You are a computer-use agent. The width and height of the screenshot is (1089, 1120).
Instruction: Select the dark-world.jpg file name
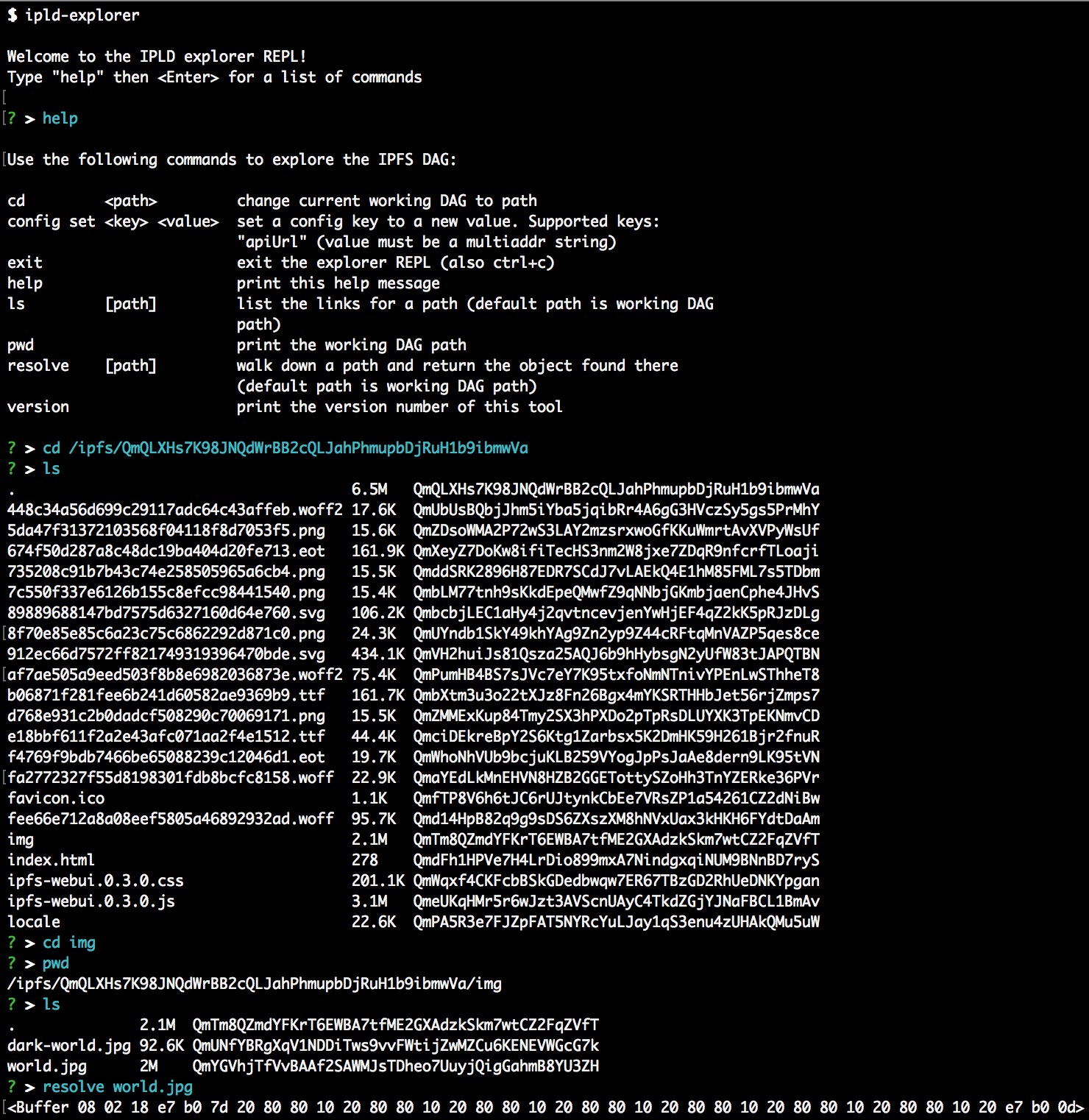[x=69, y=1046]
